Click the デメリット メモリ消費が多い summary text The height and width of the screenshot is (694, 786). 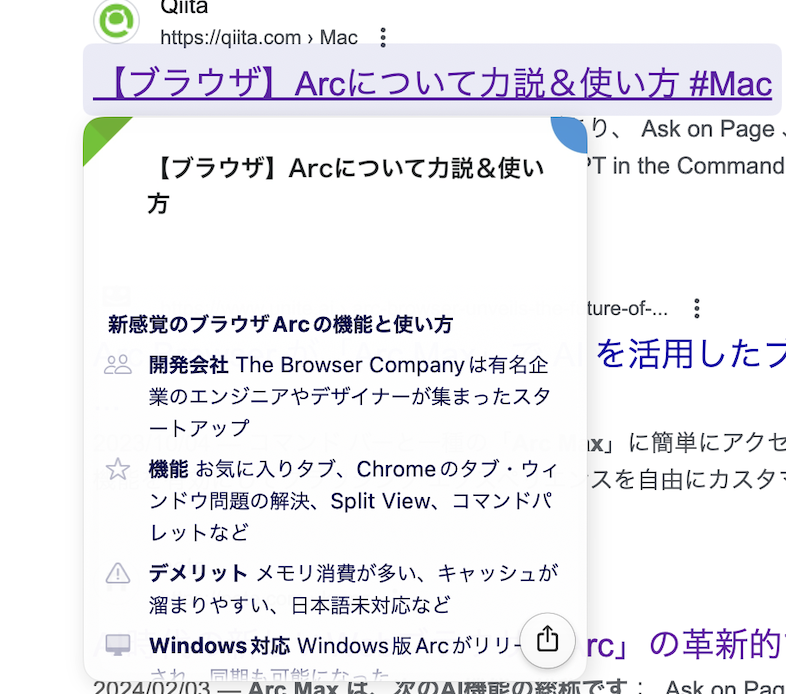pyautogui.click(x=353, y=589)
